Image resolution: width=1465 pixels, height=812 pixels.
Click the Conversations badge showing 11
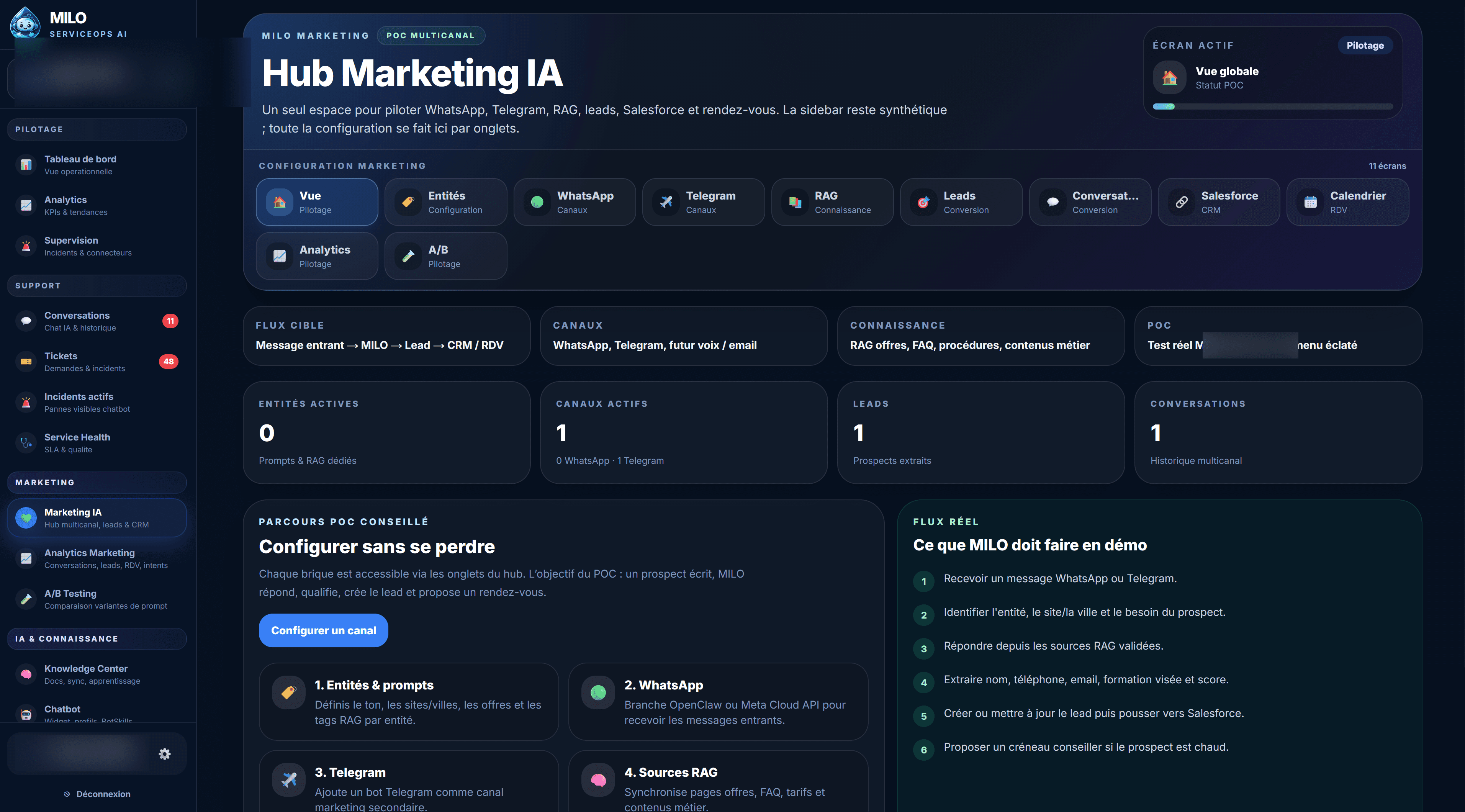click(170, 321)
